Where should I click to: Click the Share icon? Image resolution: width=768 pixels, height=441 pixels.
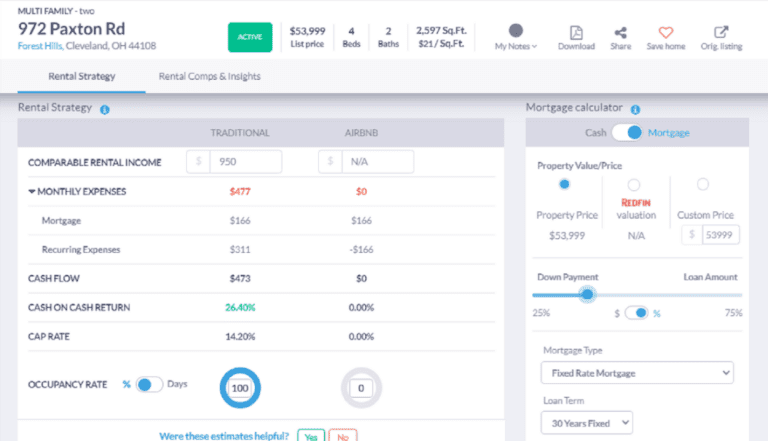pos(620,32)
